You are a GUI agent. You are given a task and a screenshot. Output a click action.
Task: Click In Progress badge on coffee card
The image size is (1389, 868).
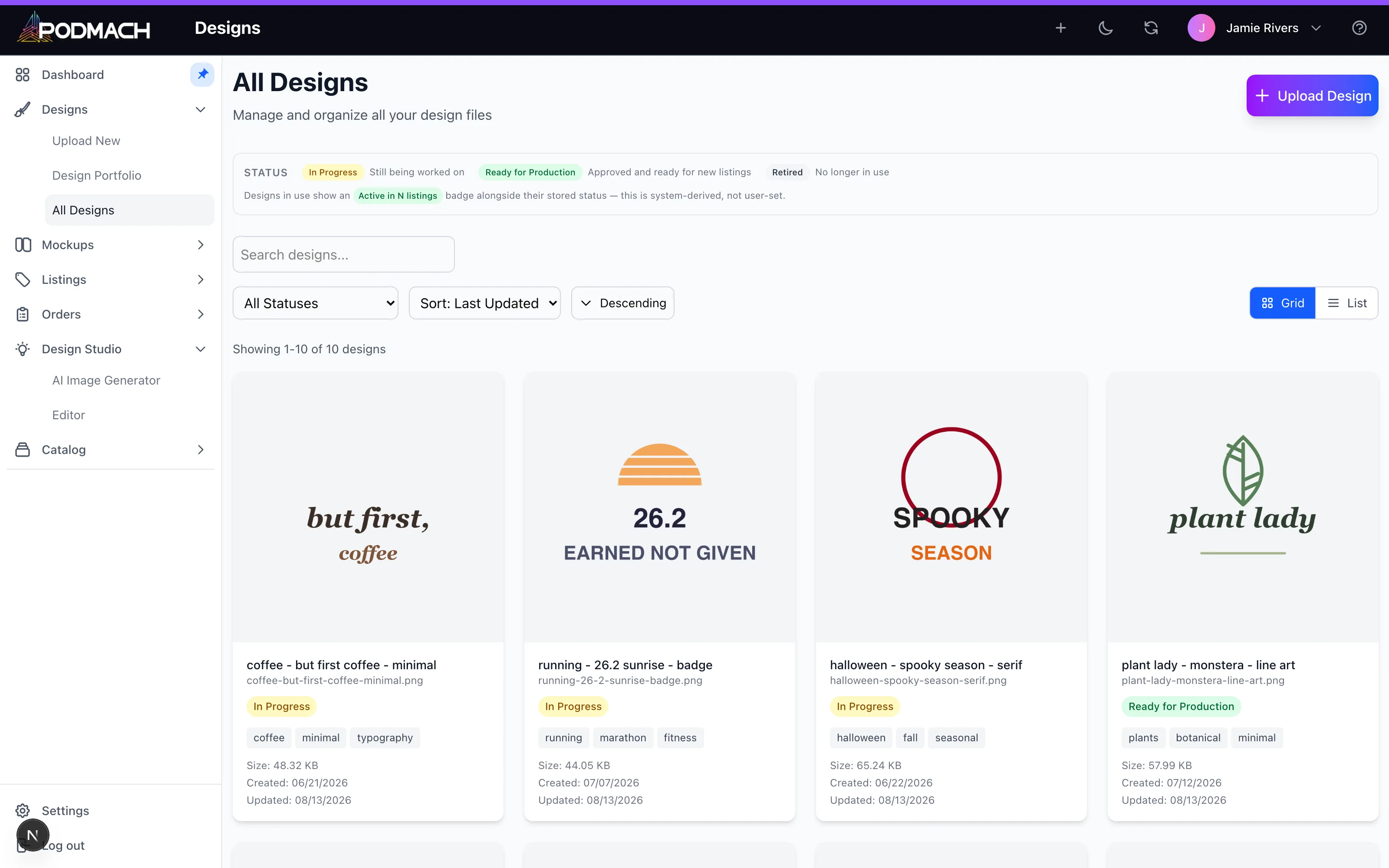click(282, 706)
